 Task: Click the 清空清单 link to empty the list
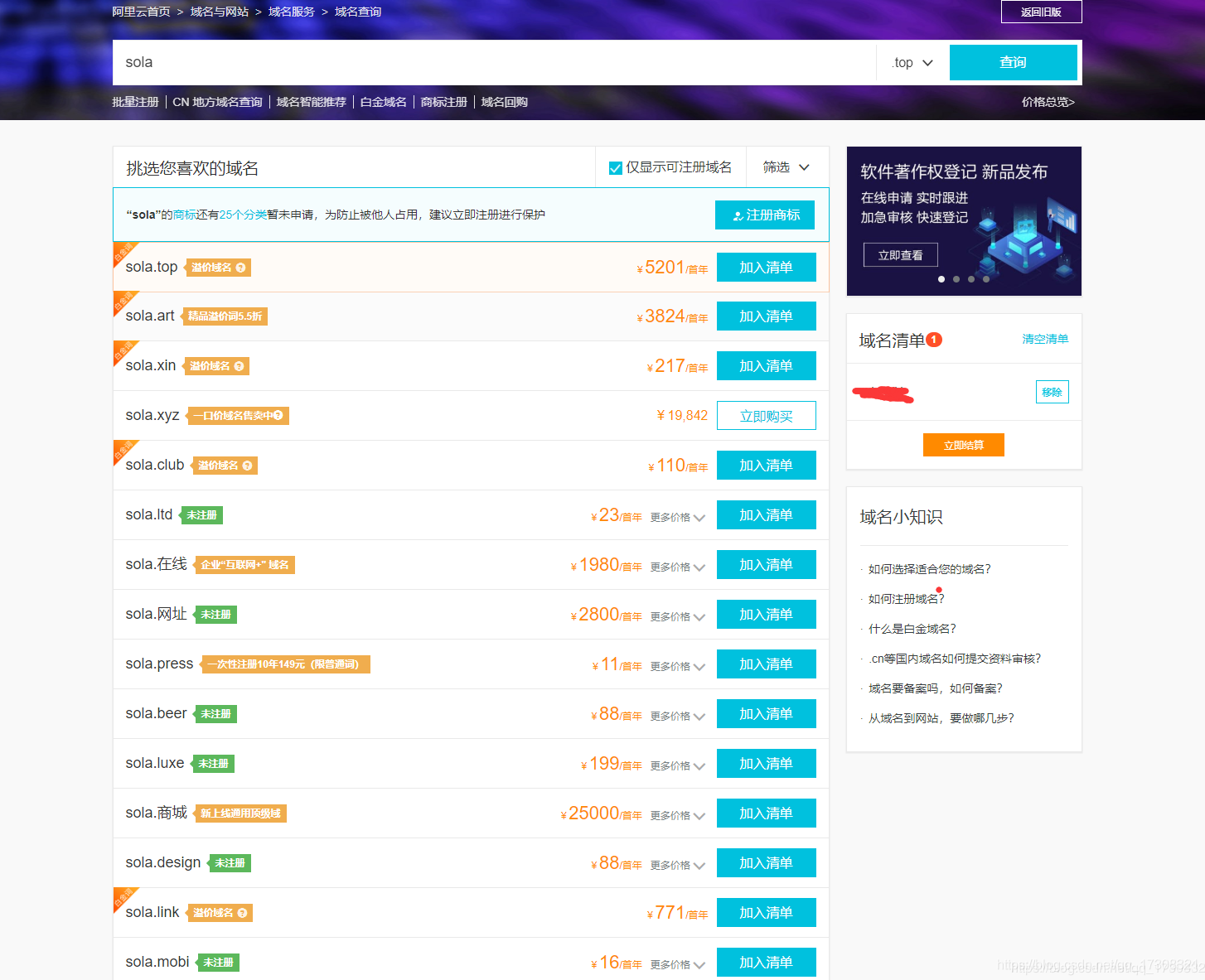click(1045, 339)
